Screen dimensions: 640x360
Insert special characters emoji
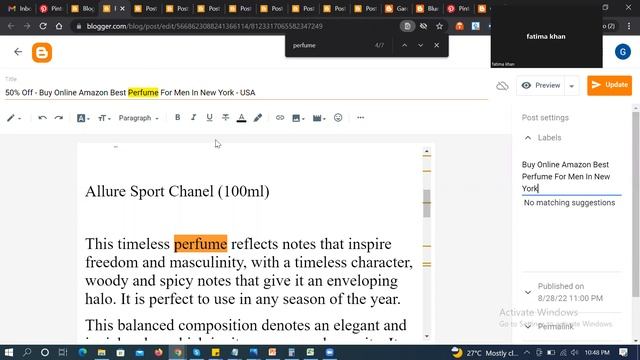point(338,118)
